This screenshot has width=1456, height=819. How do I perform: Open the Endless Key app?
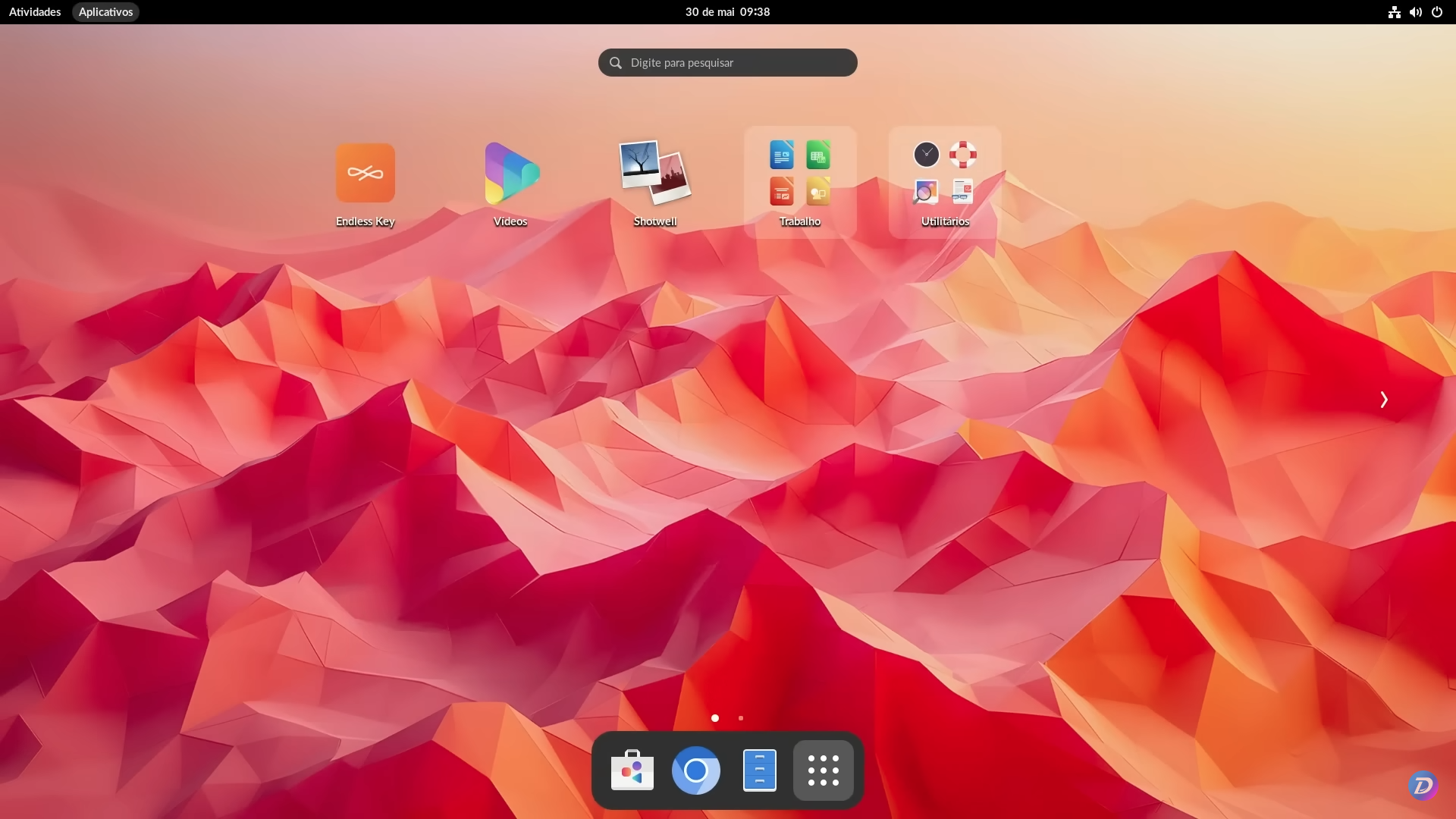[365, 173]
